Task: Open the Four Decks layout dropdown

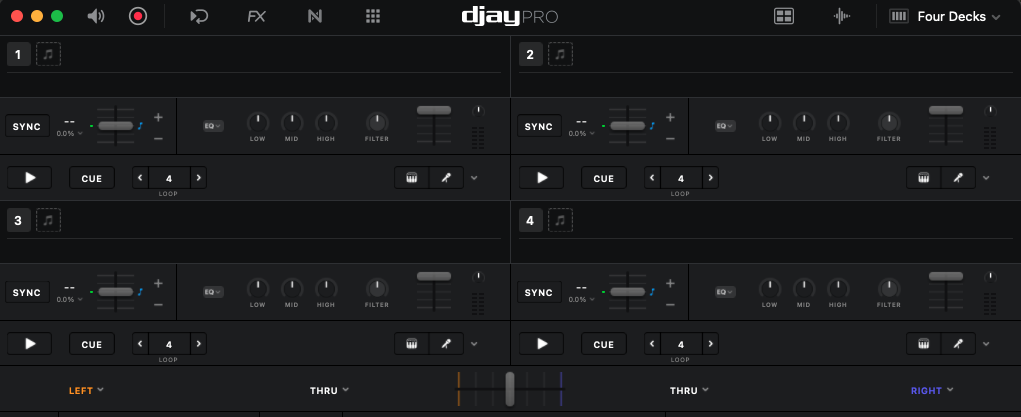Action: (x=957, y=16)
